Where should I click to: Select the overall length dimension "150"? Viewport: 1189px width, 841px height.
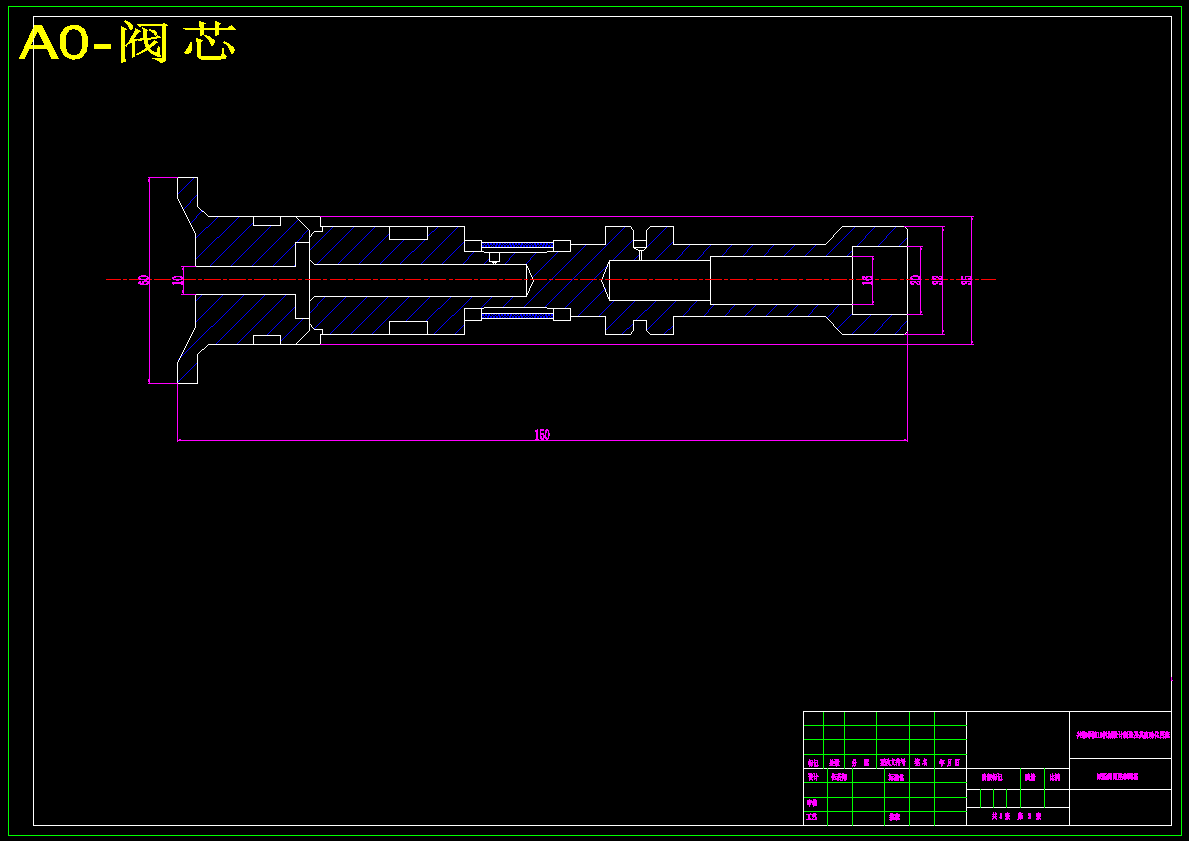tap(541, 435)
